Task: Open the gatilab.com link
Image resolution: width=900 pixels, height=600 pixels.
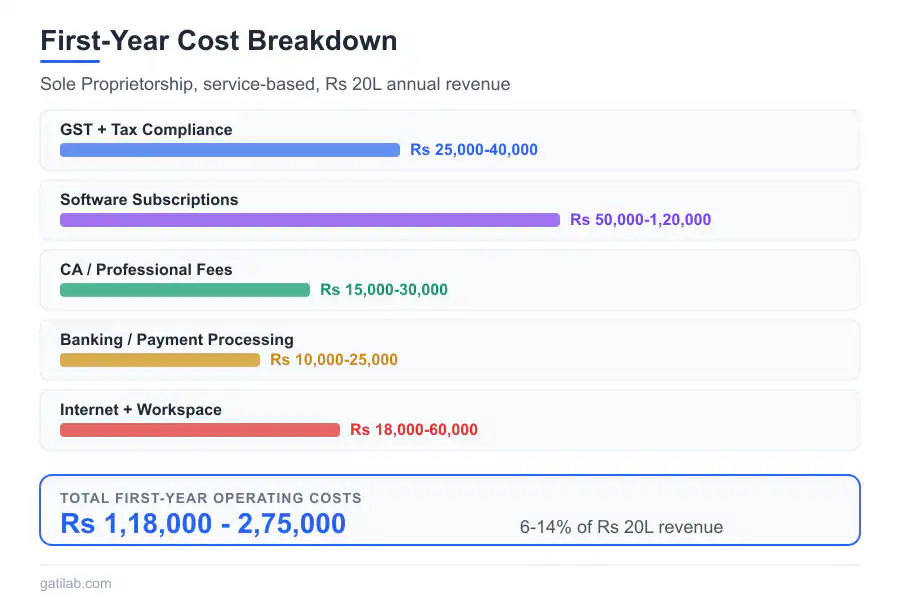Action: click(75, 583)
